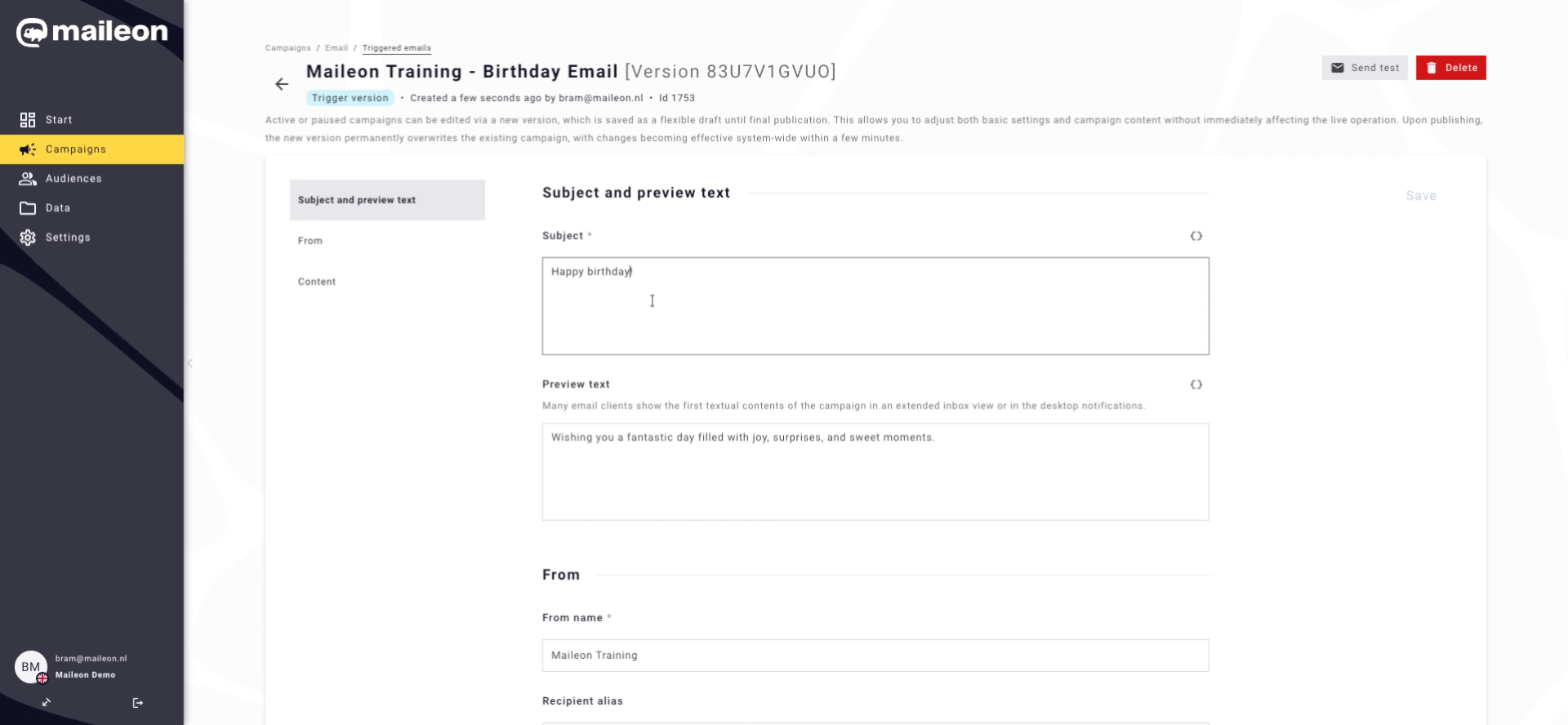Open Settings via the gear icon

(x=27, y=237)
